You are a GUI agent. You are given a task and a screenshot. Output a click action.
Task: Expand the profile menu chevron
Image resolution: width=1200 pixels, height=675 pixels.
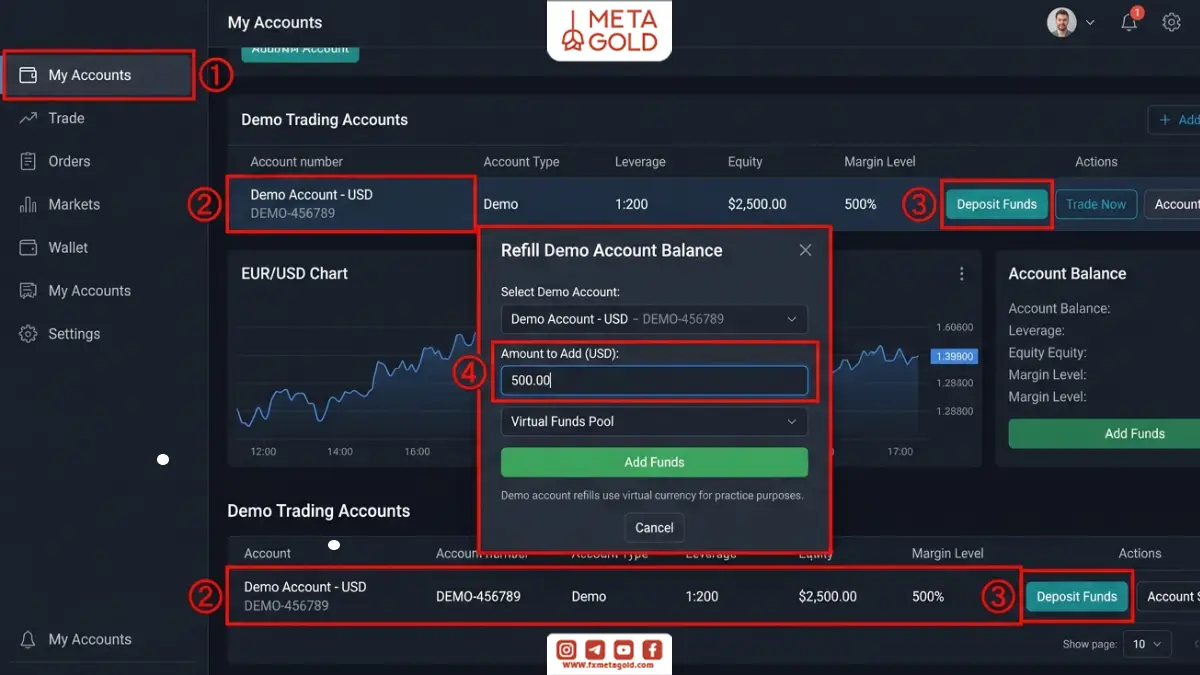(x=1090, y=22)
